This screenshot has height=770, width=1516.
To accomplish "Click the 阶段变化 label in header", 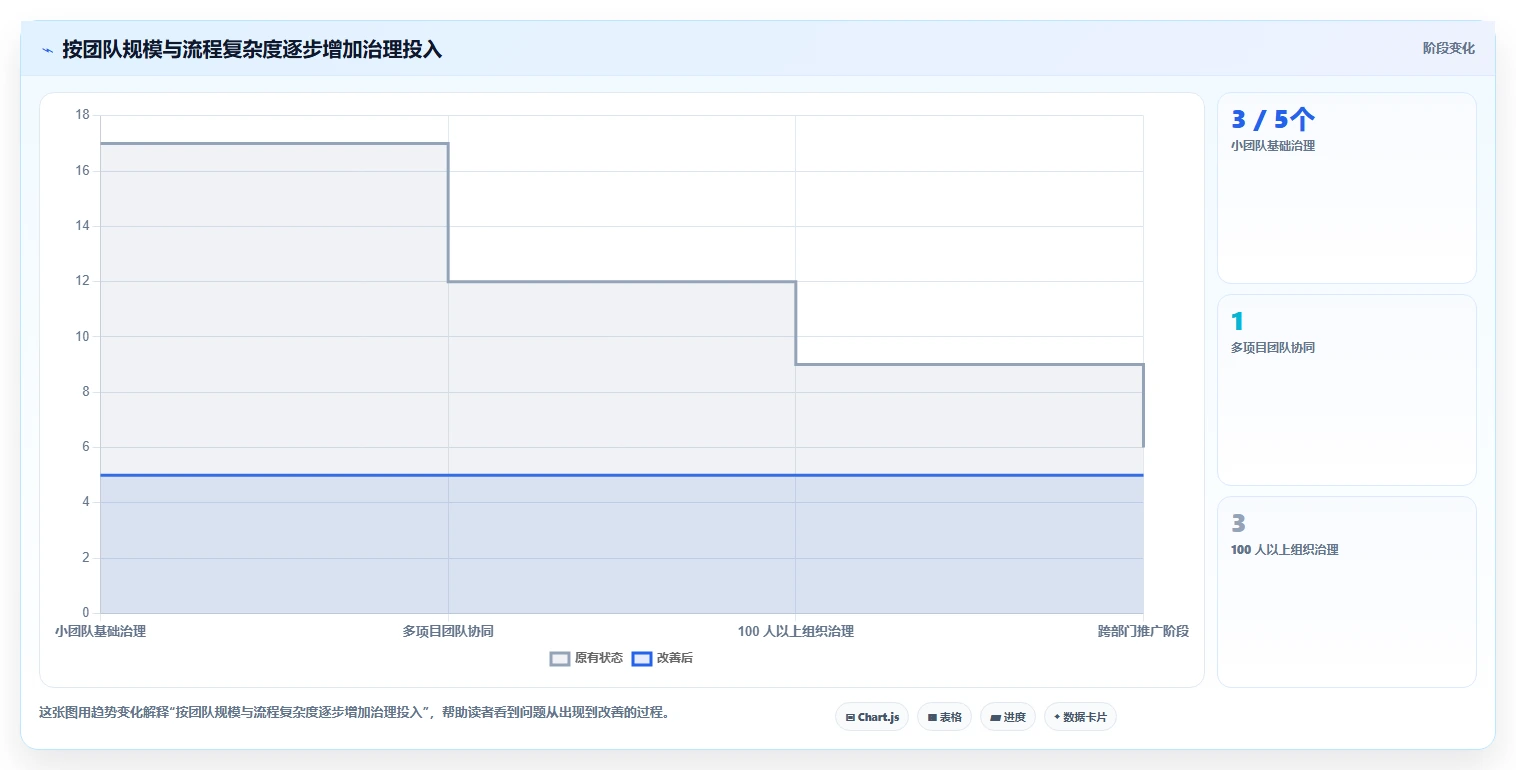I will click(1448, 48).
